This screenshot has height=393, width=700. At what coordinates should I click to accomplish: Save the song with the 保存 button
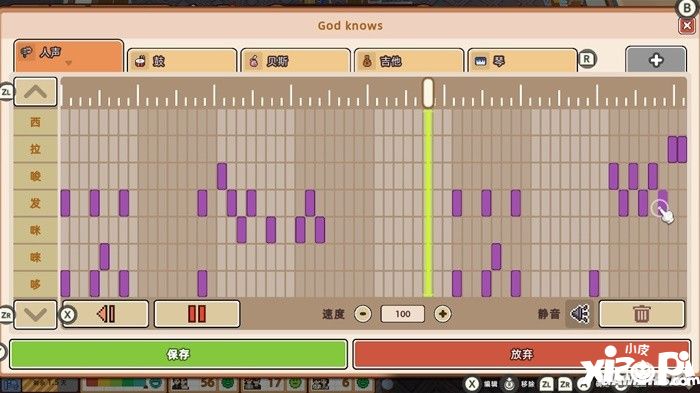click(x=178, y=354)
